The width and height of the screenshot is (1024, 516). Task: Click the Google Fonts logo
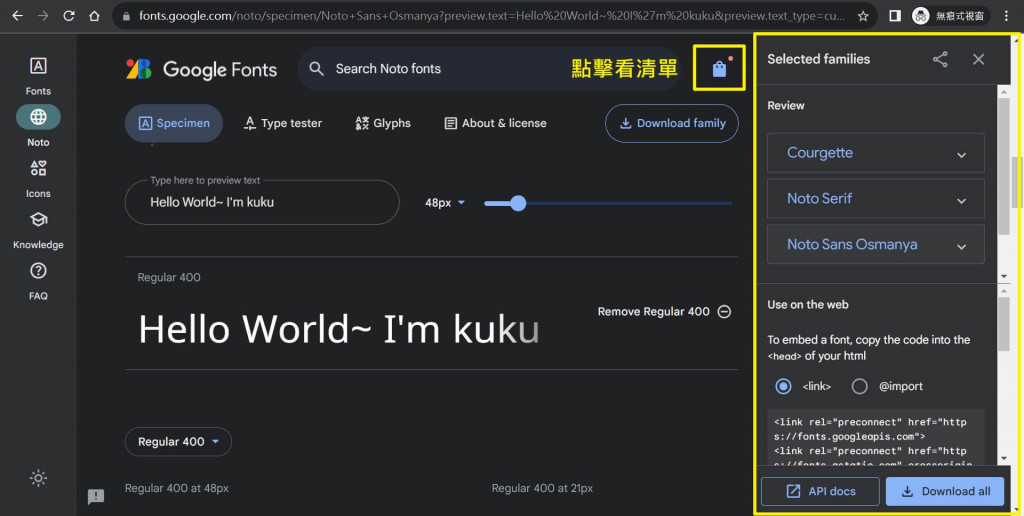tap(201, 69)
